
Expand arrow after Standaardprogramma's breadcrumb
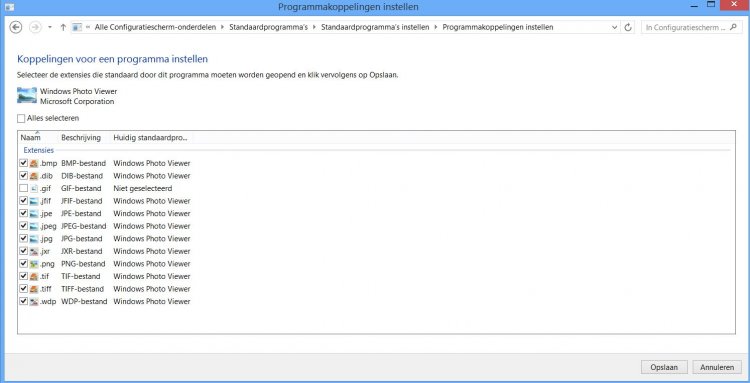point(314,27)
